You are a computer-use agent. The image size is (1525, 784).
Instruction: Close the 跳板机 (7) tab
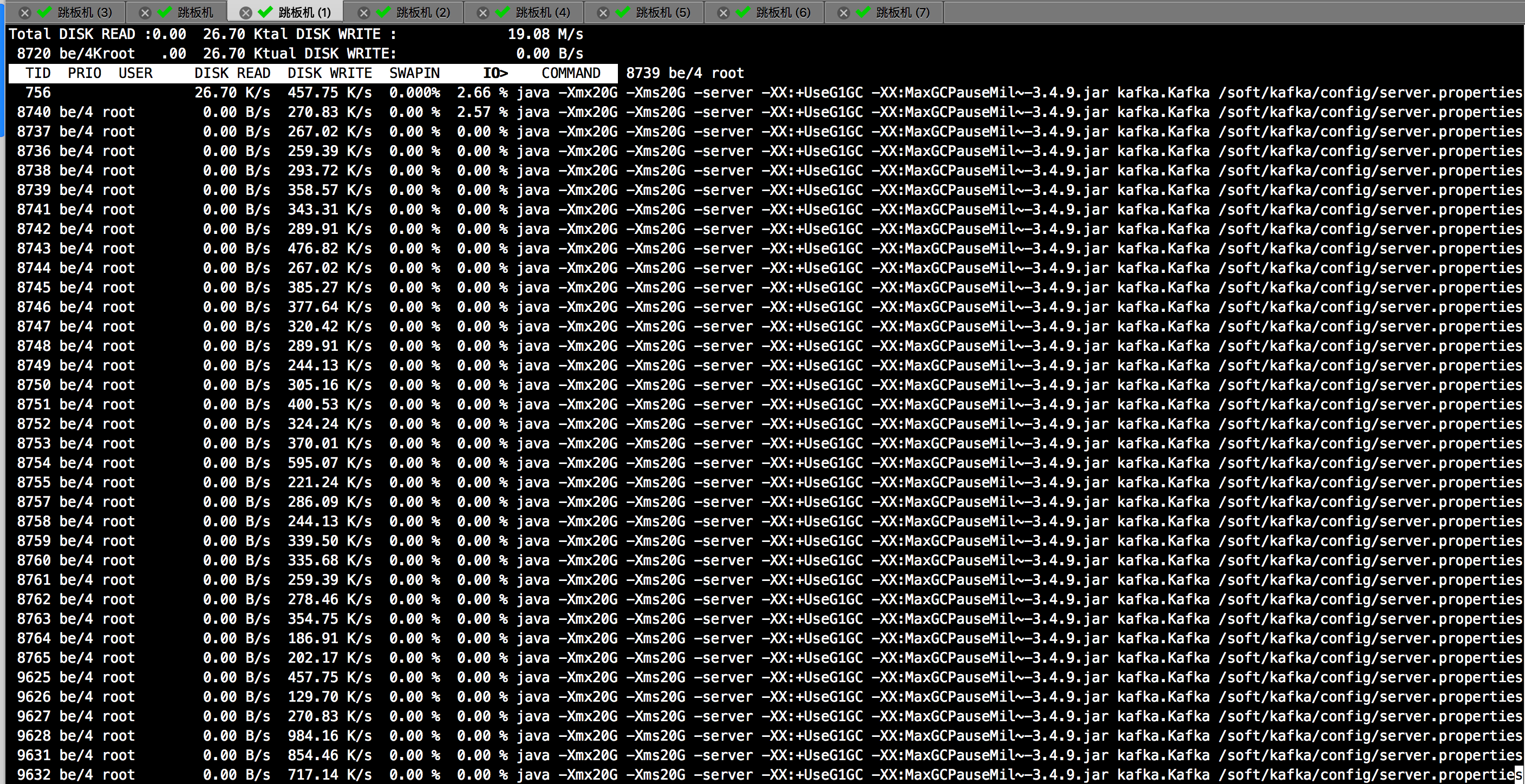click(x=844, y=12)
